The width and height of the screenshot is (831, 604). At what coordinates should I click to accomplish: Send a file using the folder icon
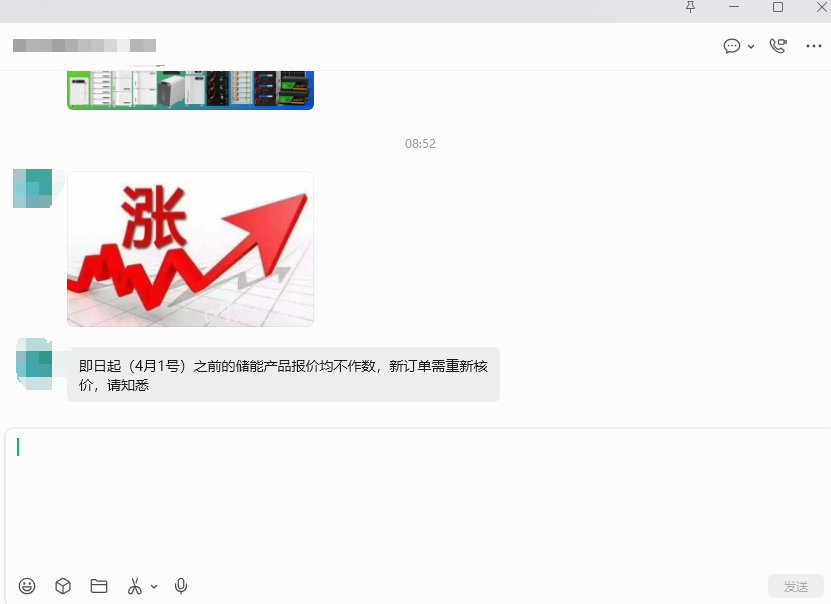pyautogui.click(x=98, y=586)
